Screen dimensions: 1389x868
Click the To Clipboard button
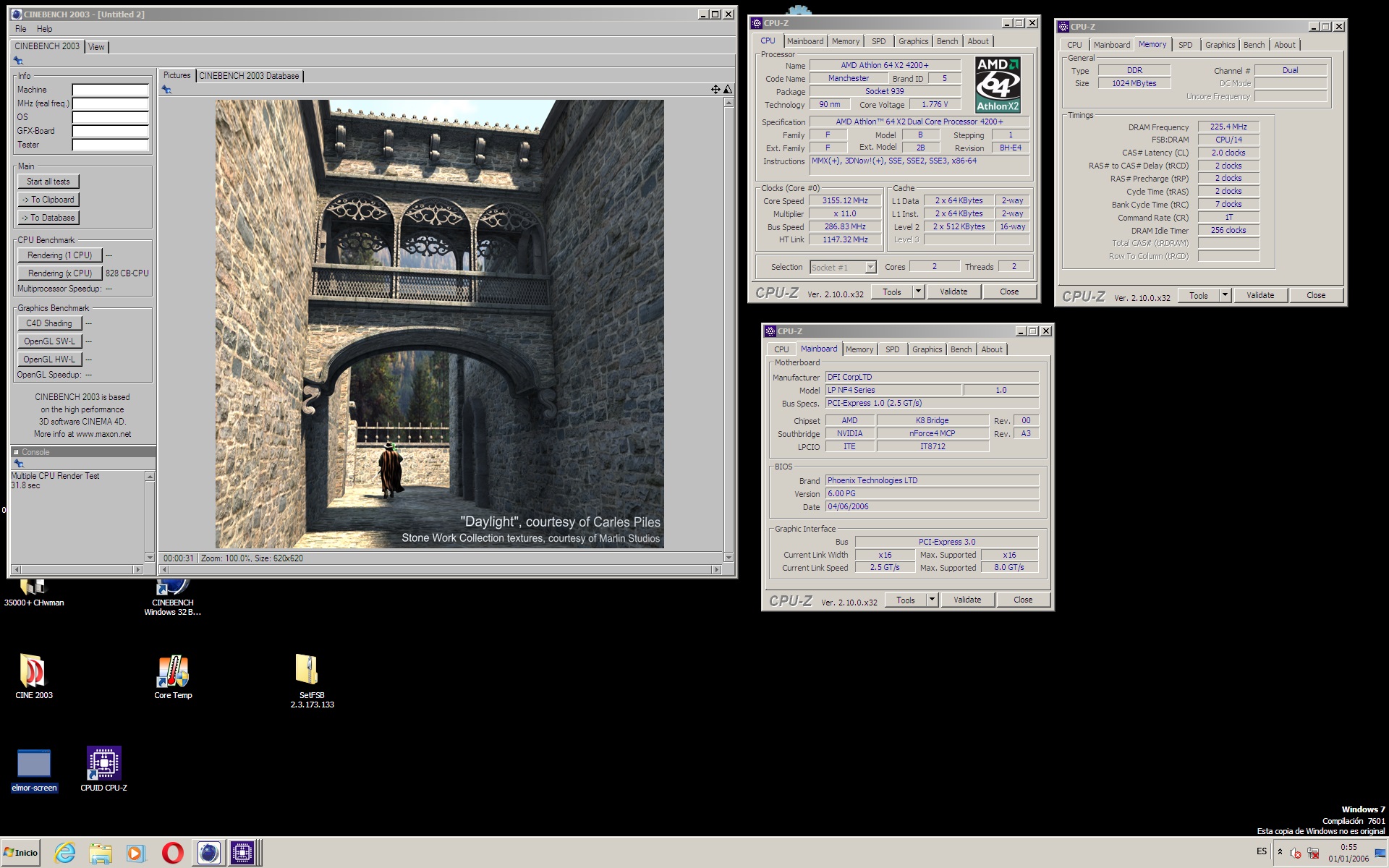coord(48,200)
